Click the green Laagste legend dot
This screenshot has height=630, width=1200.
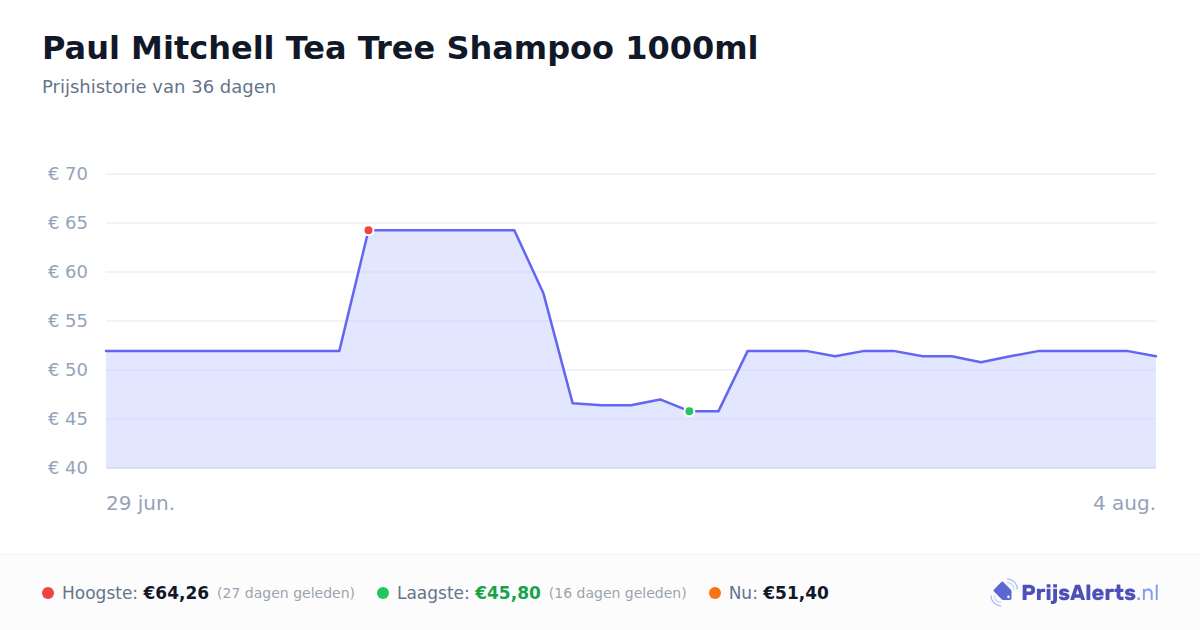click(383, 593)
